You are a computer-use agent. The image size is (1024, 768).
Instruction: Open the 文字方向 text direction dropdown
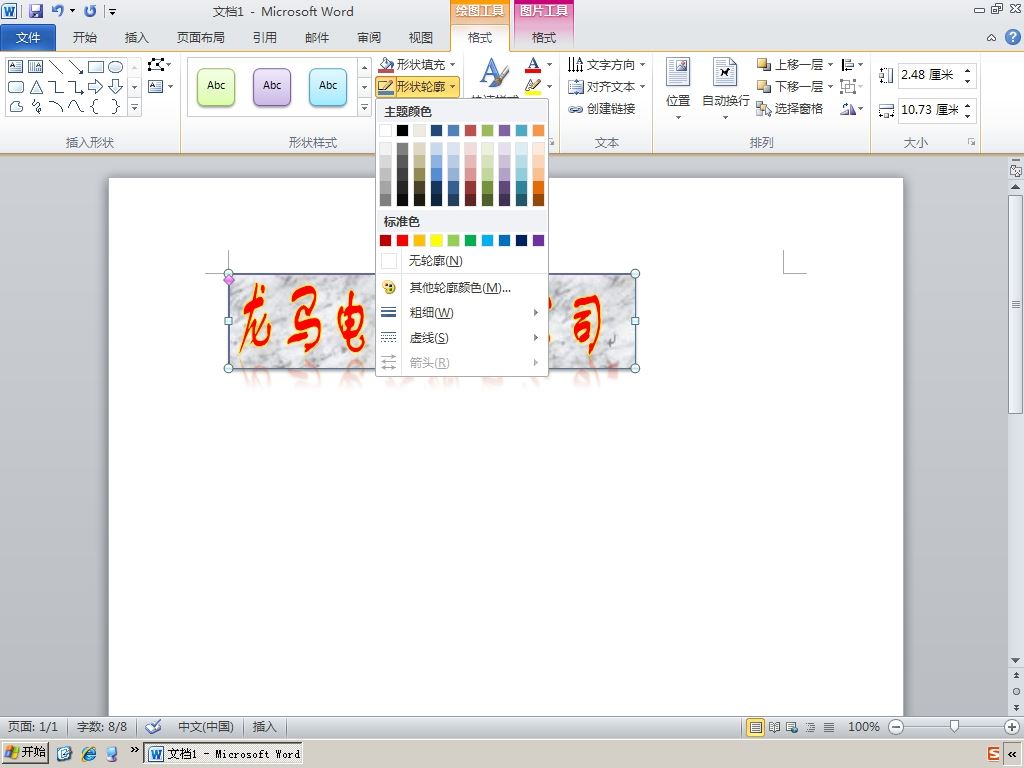point(607,65)
